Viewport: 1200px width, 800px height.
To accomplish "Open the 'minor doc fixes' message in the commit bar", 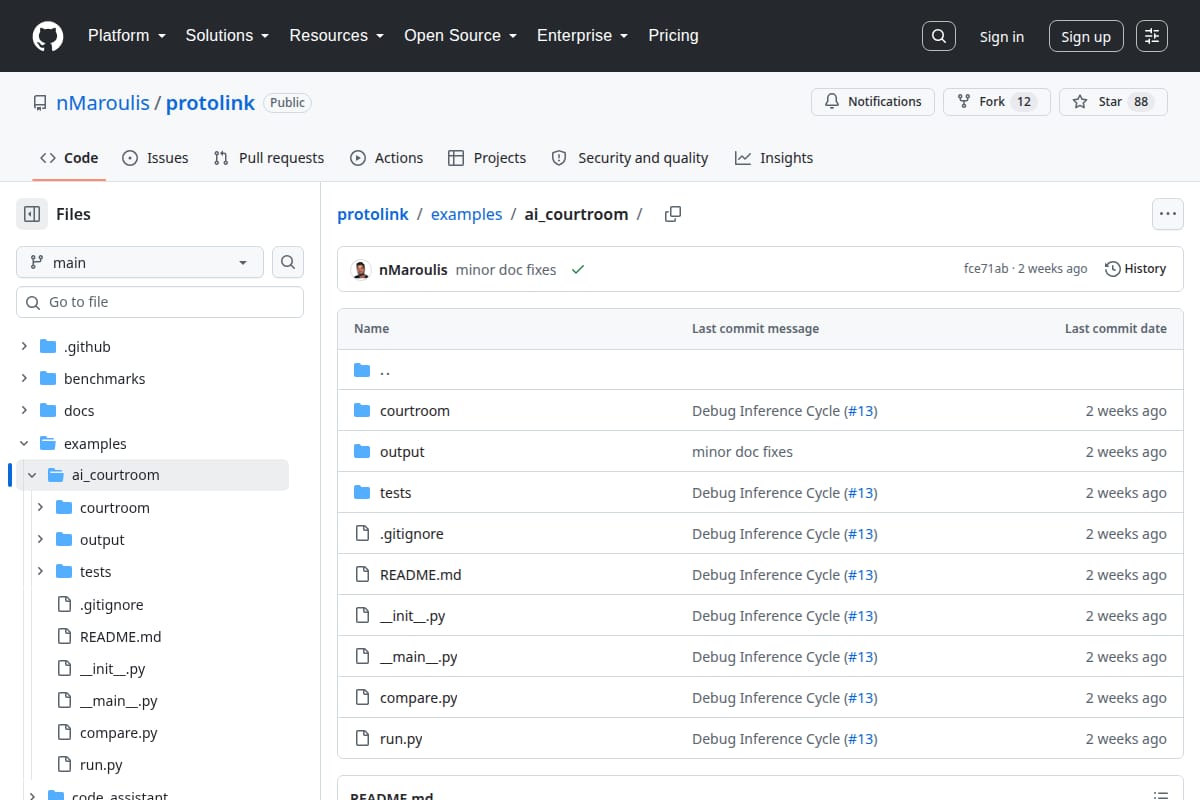I will coord(505,269).
